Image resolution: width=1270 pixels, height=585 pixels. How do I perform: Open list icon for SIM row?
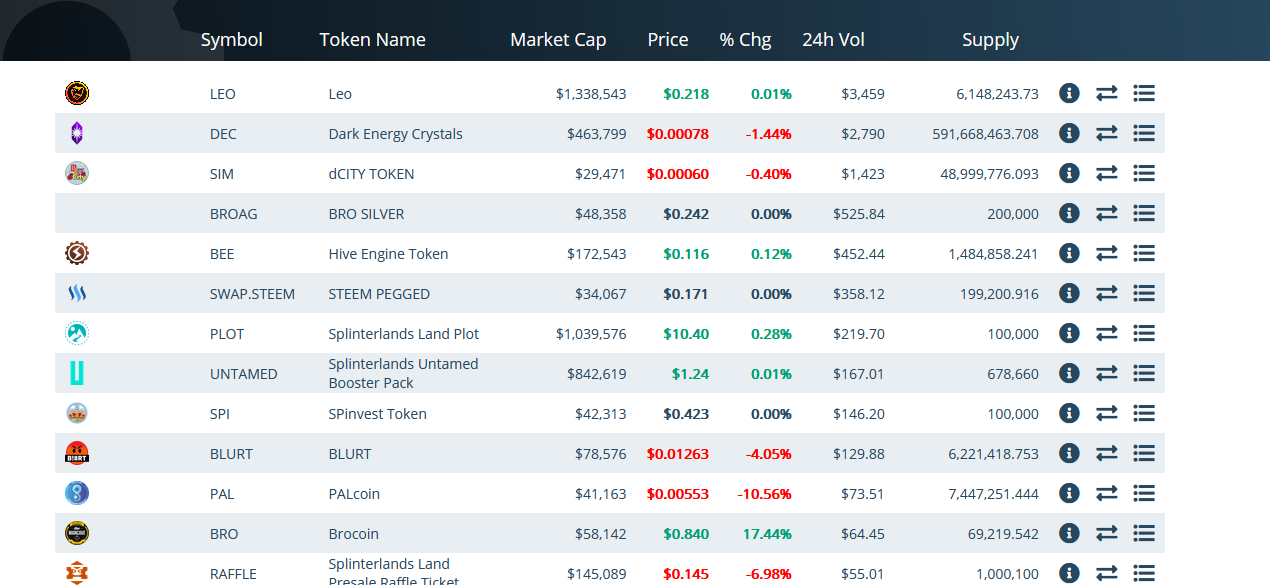point(1144,173)
